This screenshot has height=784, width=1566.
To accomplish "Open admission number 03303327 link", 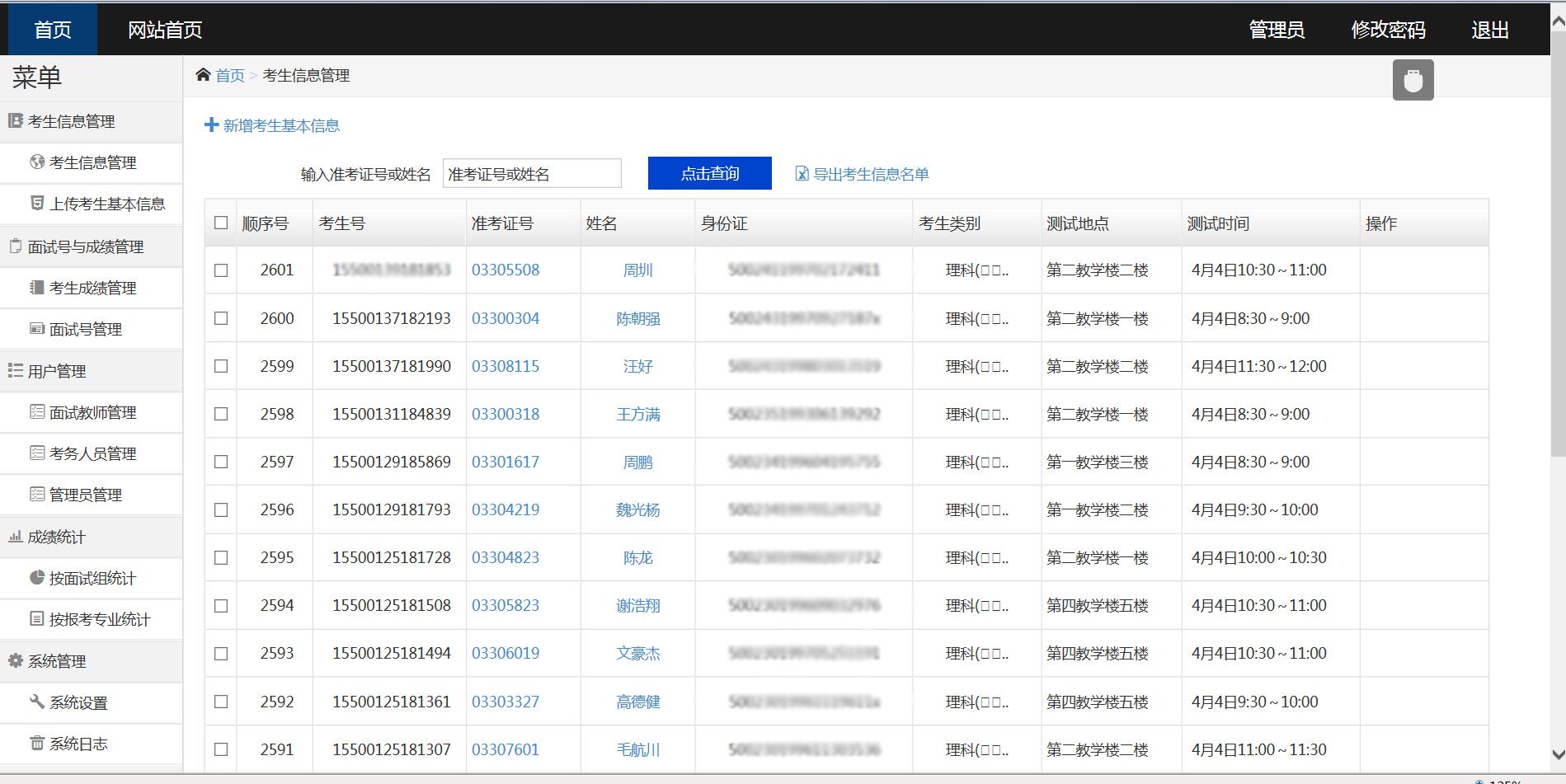I will [x=506, y=702].
